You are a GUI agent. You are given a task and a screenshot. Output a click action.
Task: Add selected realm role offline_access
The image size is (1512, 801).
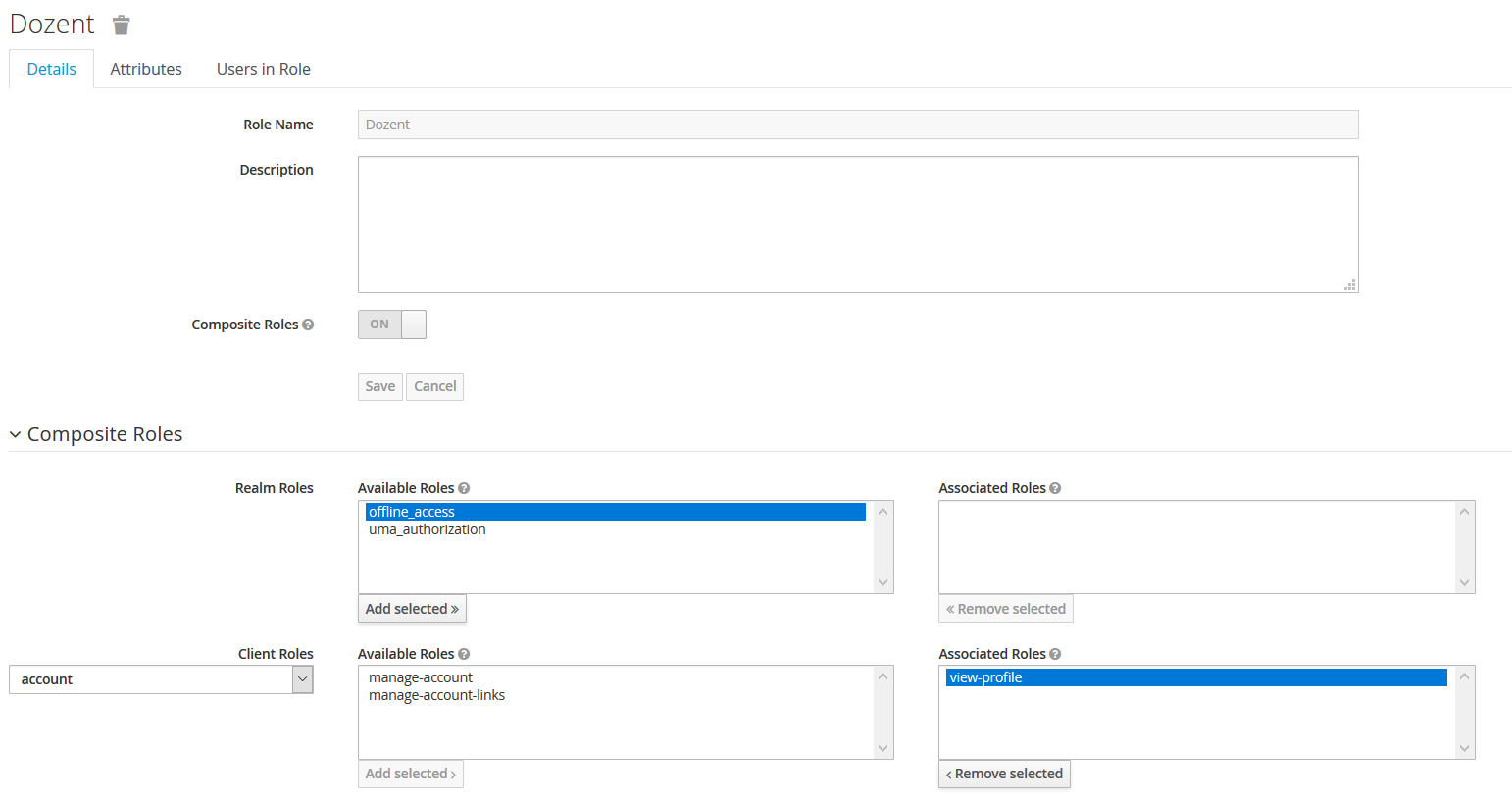point(412,609)
